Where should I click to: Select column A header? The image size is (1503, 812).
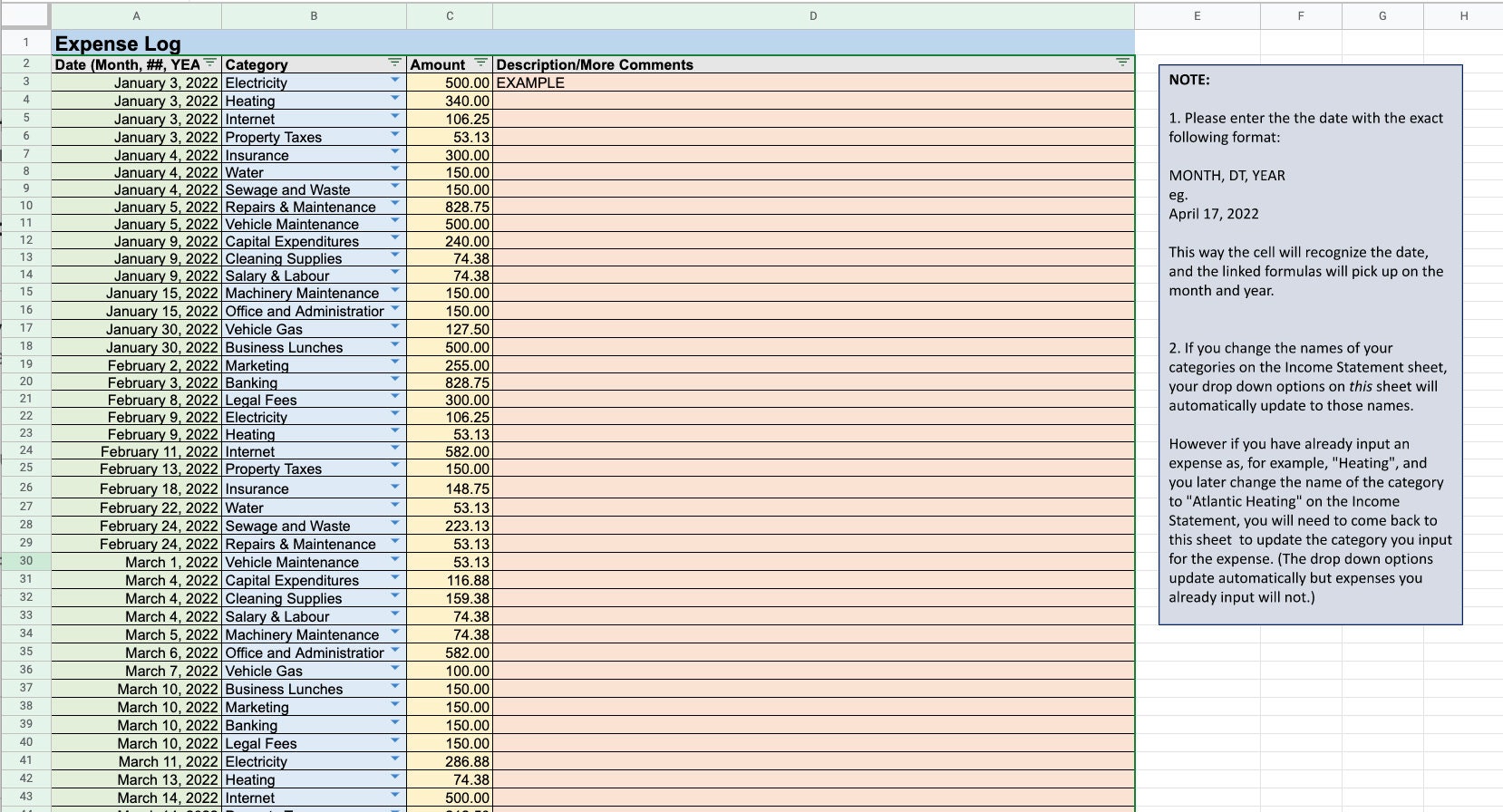click(x=136, y=15)
